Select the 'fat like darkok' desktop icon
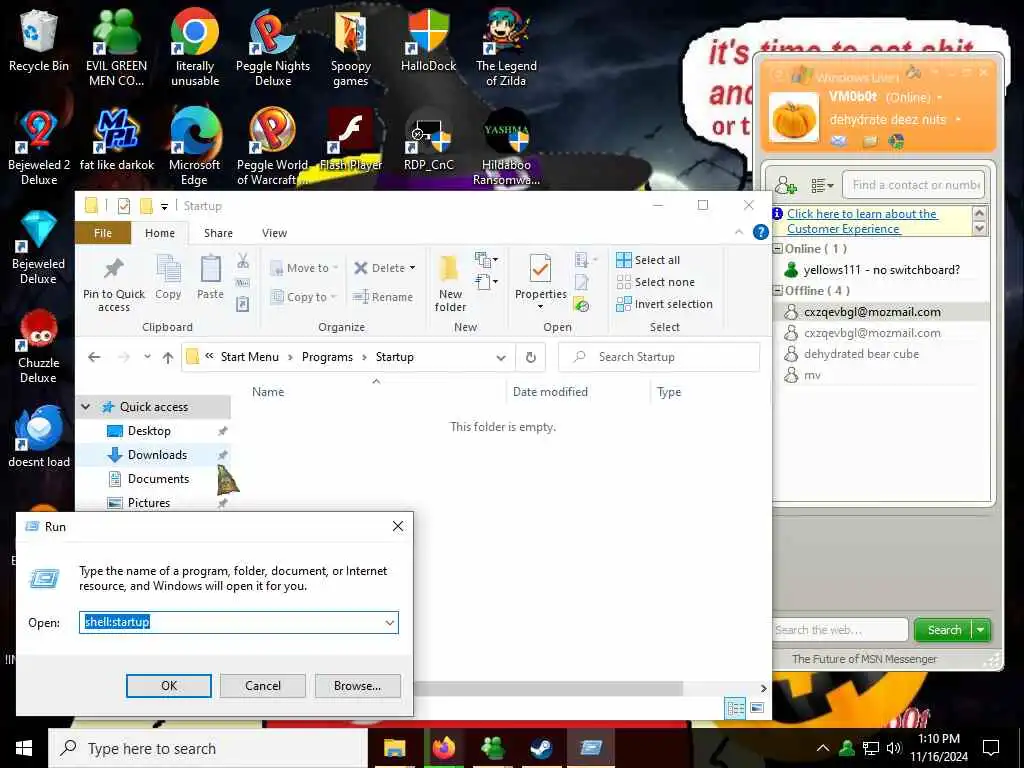Screen dimensions: 1024x768 click(x=116, y=140)
